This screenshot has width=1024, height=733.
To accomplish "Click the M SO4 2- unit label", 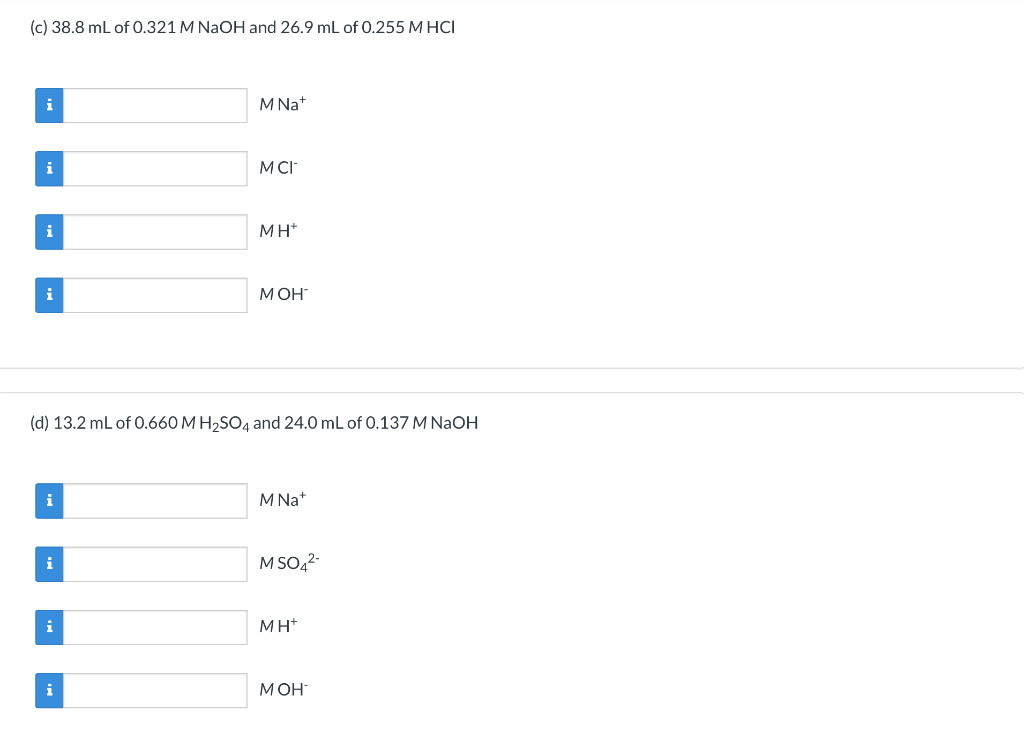I will (289, 562).
